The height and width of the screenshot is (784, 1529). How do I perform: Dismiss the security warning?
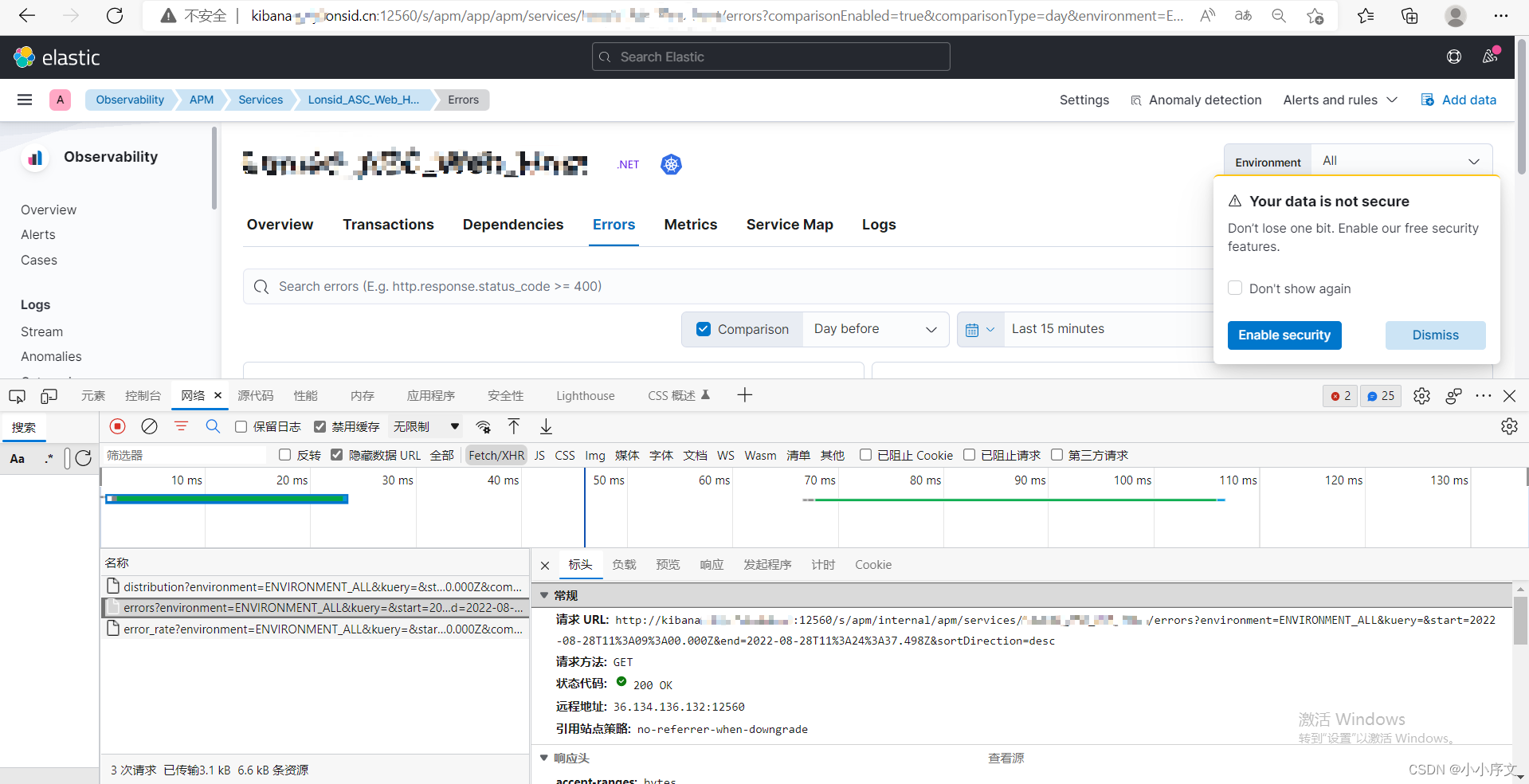click(1435, 335)
